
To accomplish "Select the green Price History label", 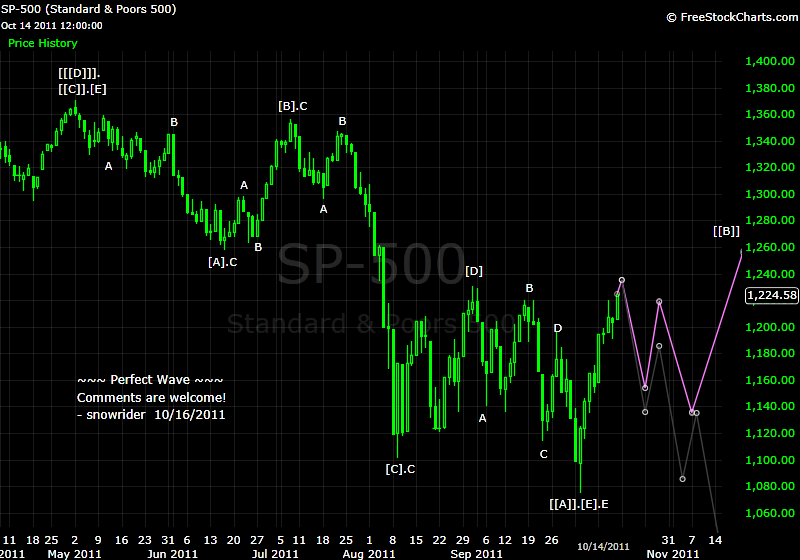I will tap(43, 43).
